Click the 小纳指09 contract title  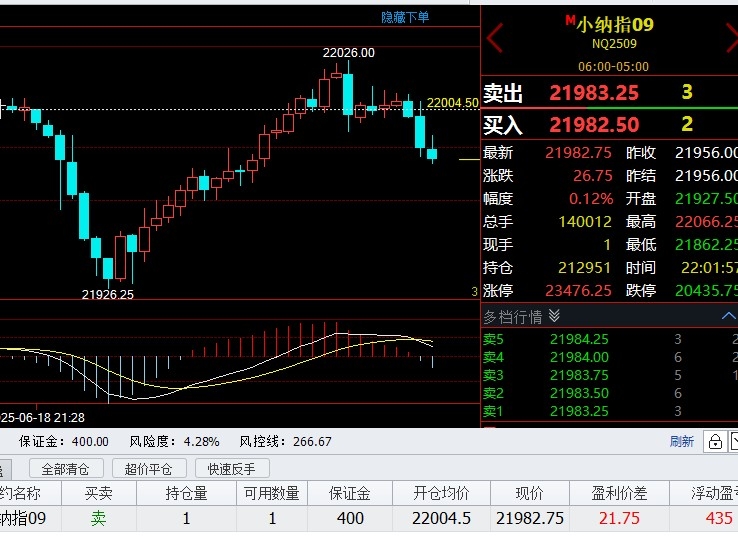click(x=615, y=24)
